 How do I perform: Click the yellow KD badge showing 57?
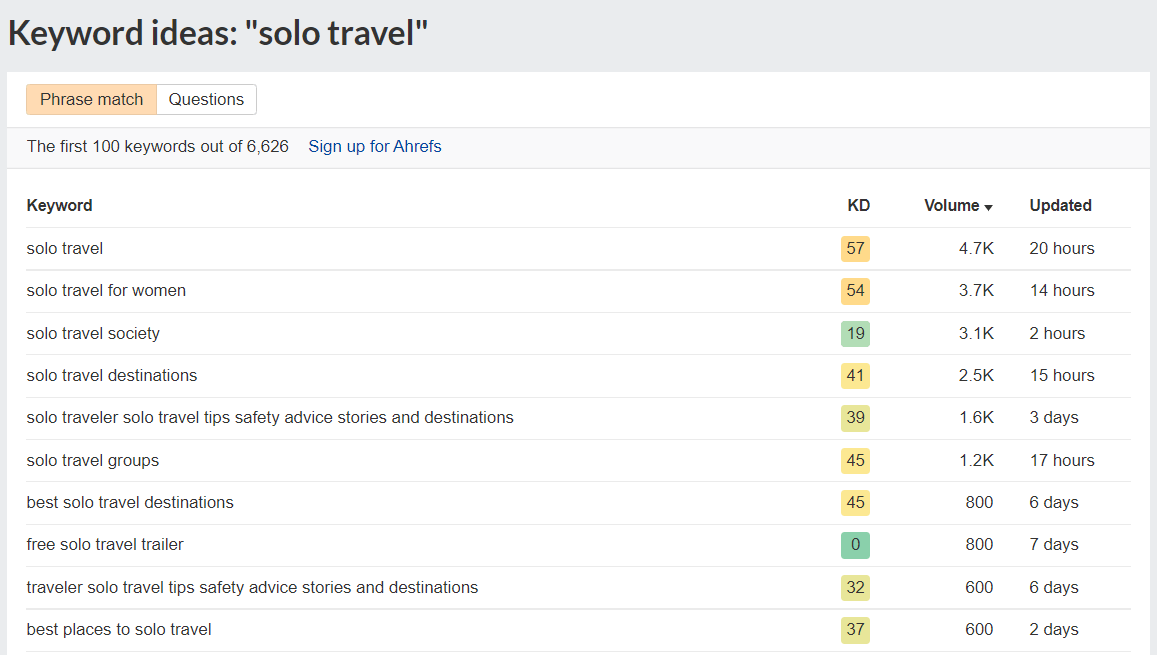855,248
